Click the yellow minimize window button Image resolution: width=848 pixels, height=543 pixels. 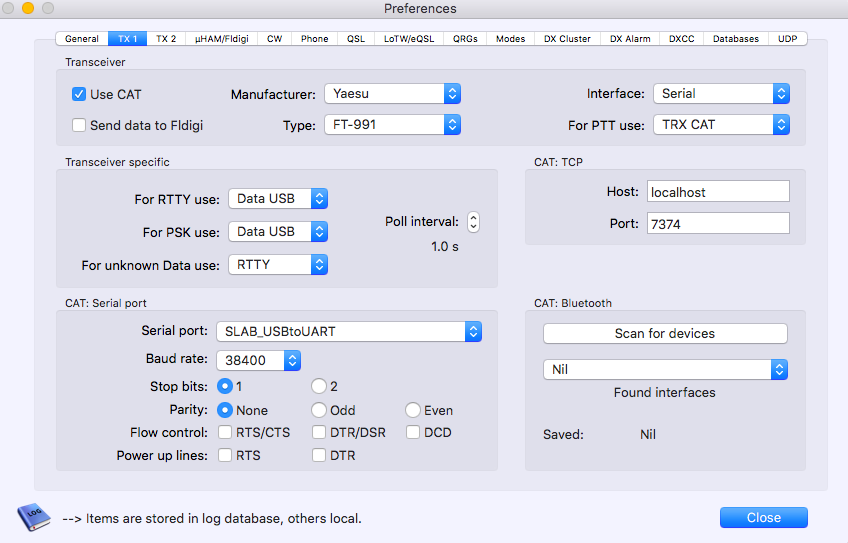[28, 8]
